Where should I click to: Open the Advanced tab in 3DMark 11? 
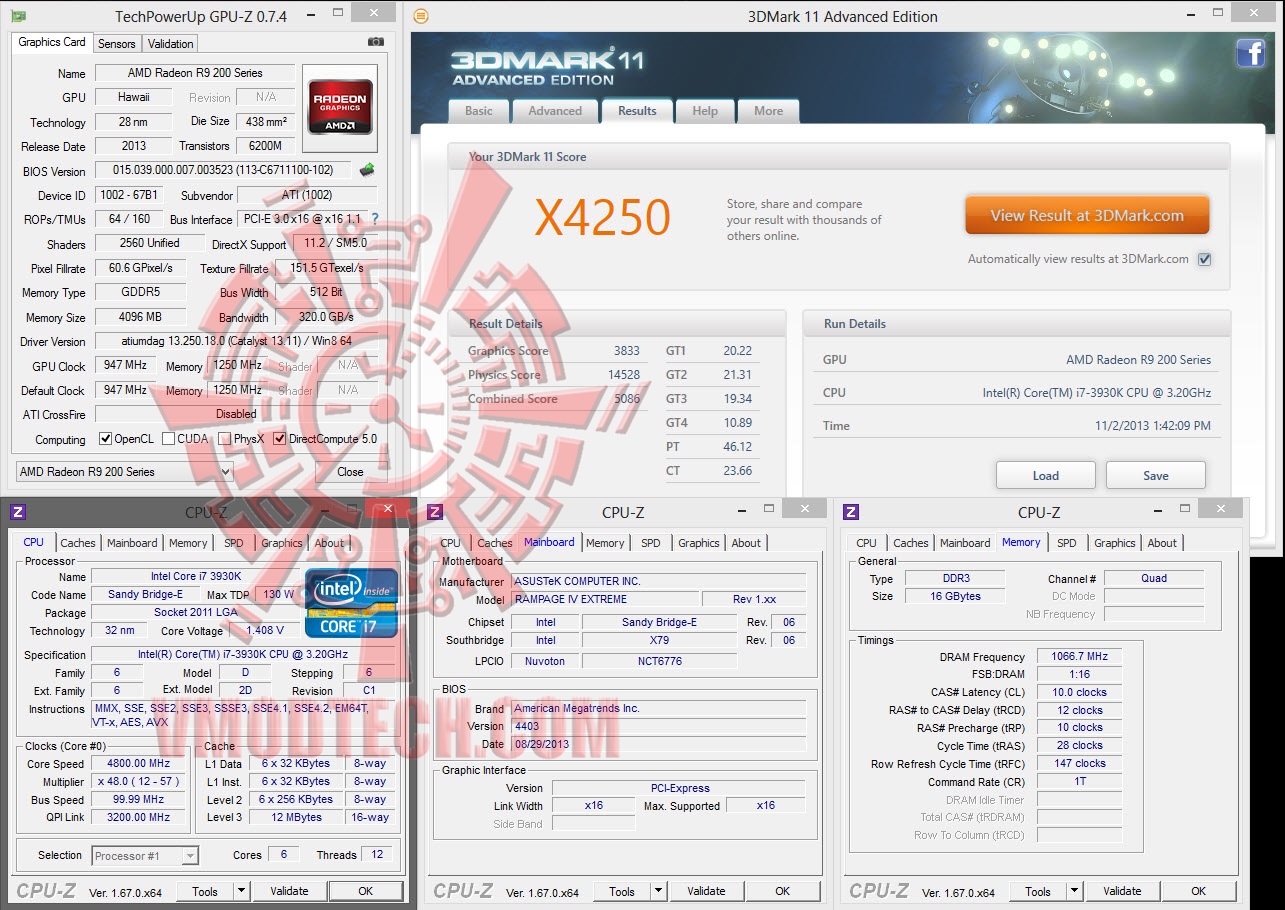(555, 111)
